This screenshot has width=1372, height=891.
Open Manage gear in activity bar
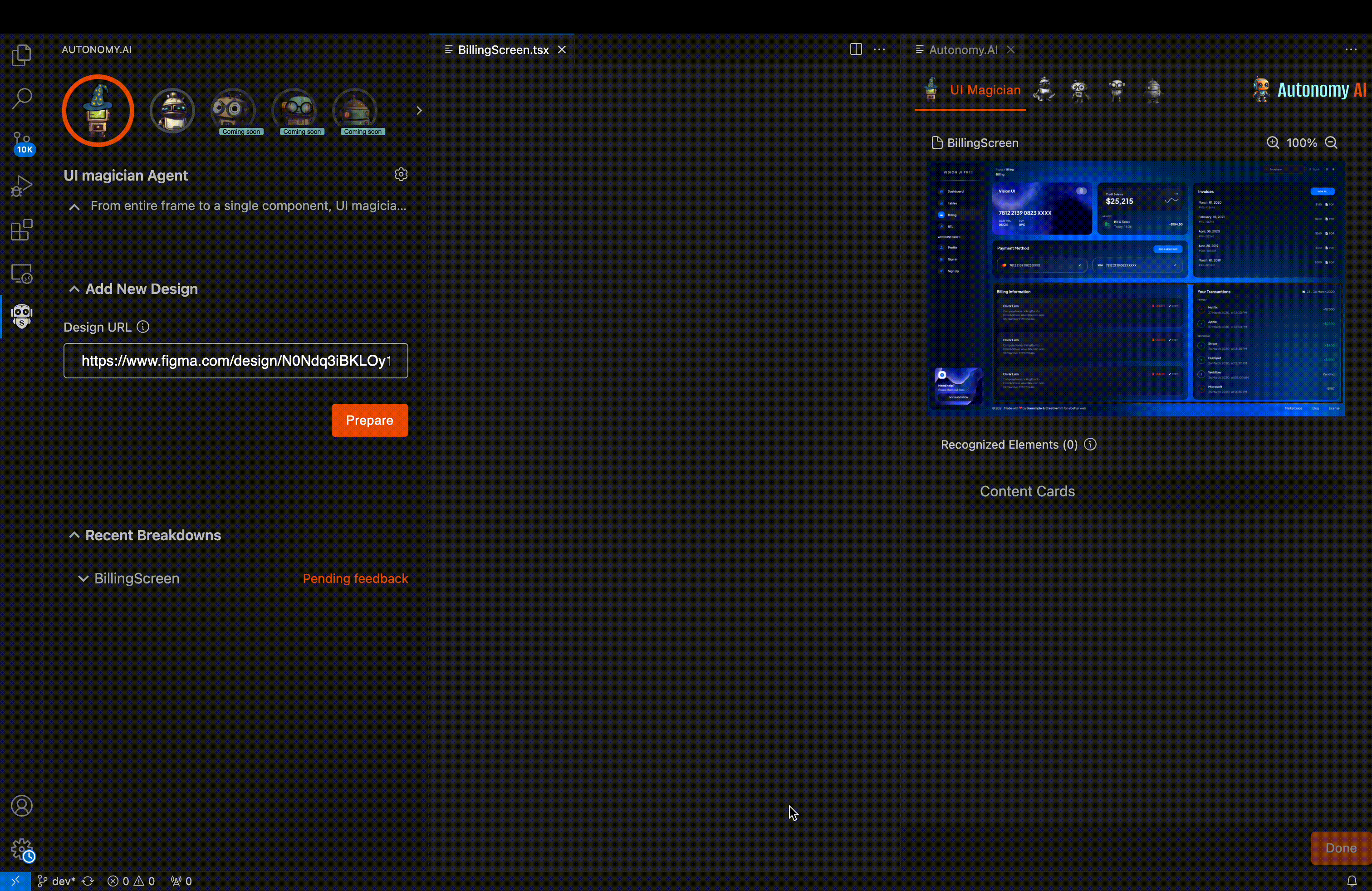[x=22, y=850]
